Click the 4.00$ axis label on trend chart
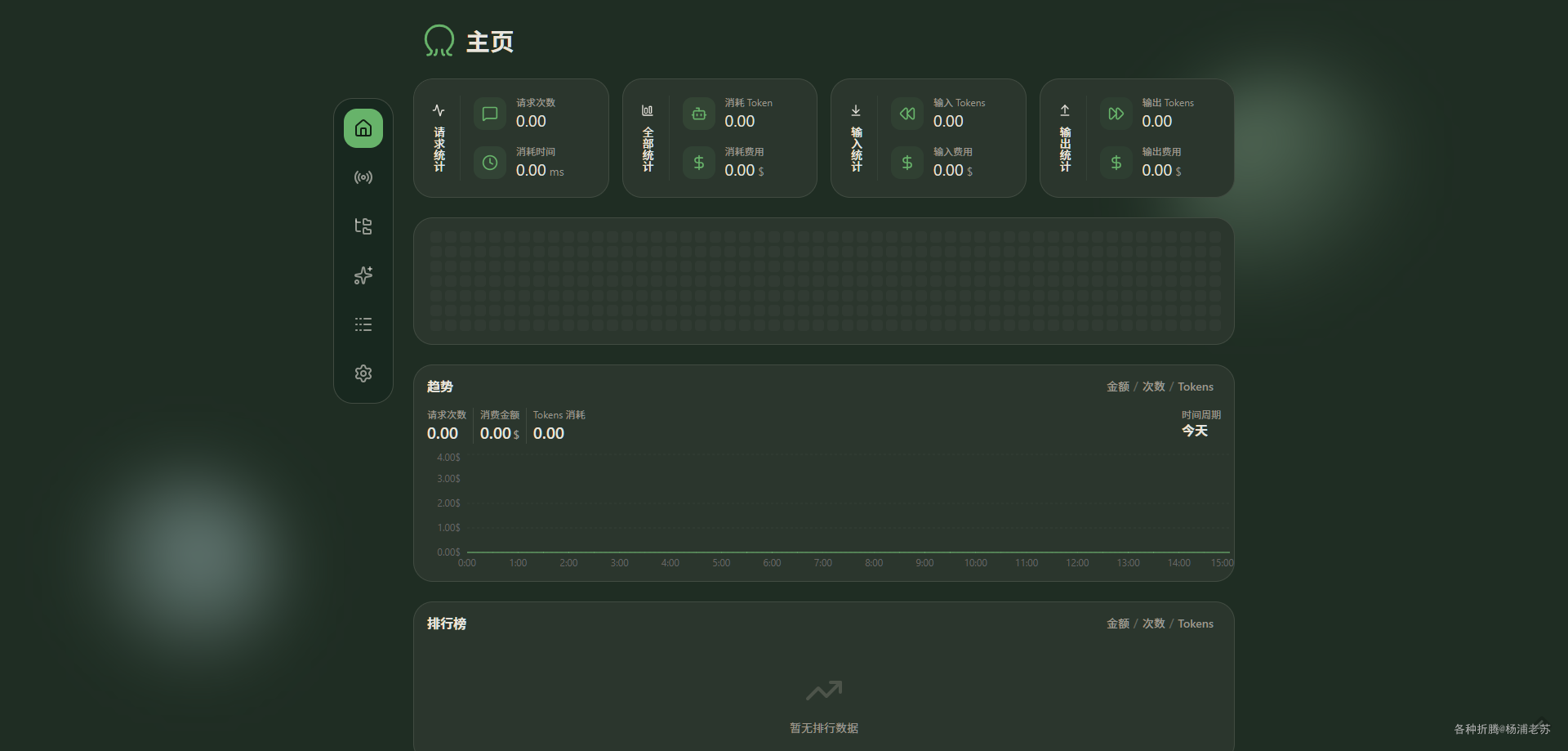Image resolution: width=1568 pixels, height=751 pixels. coord(448,458)
